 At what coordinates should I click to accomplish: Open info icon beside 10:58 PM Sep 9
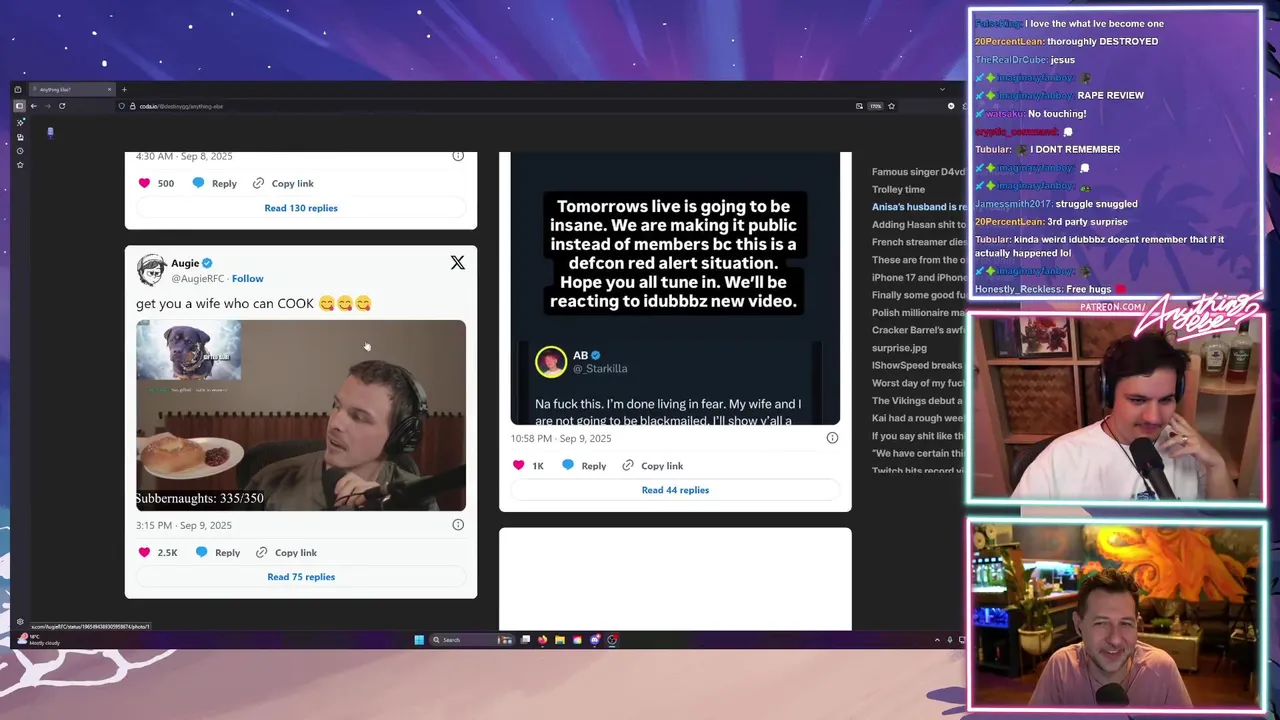832,437
